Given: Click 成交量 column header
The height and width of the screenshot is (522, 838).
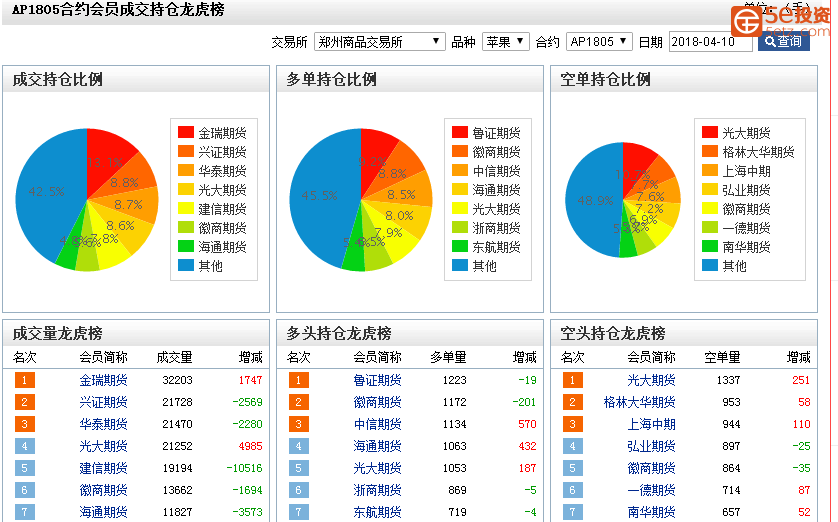Looking at the screenshot, I should click(x=174, y=357).
